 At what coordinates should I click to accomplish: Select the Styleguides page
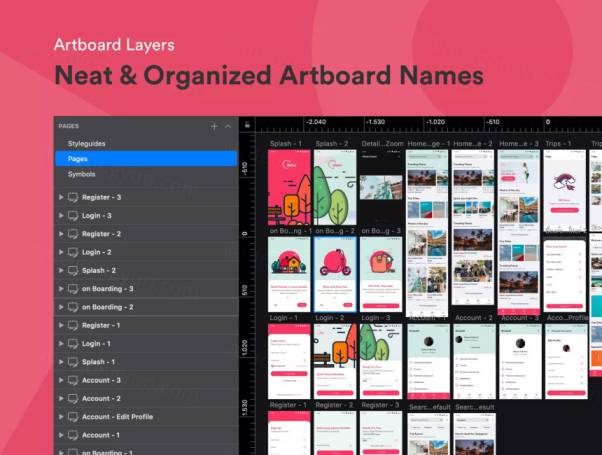tap(87, 144)
